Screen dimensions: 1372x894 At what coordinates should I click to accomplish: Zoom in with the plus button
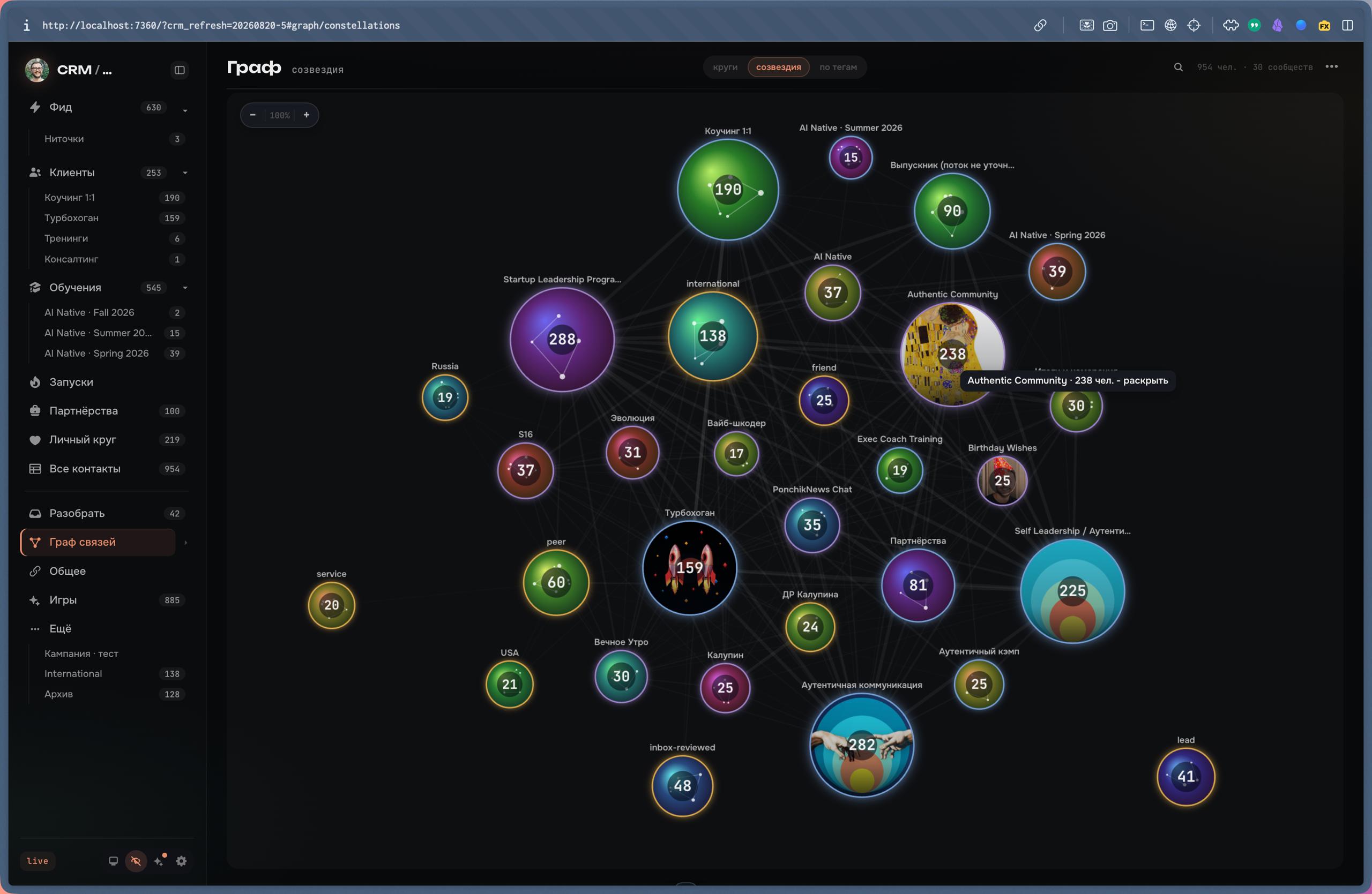(307, 115)
